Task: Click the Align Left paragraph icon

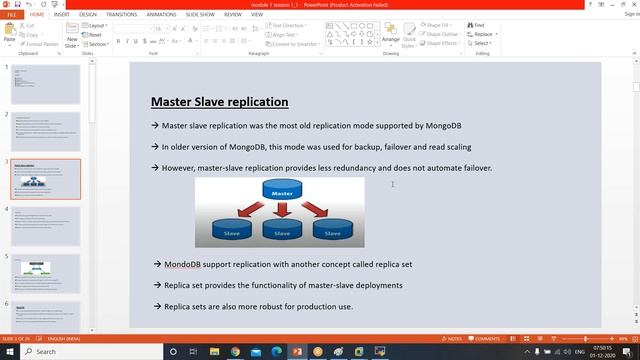Action: 206,41
